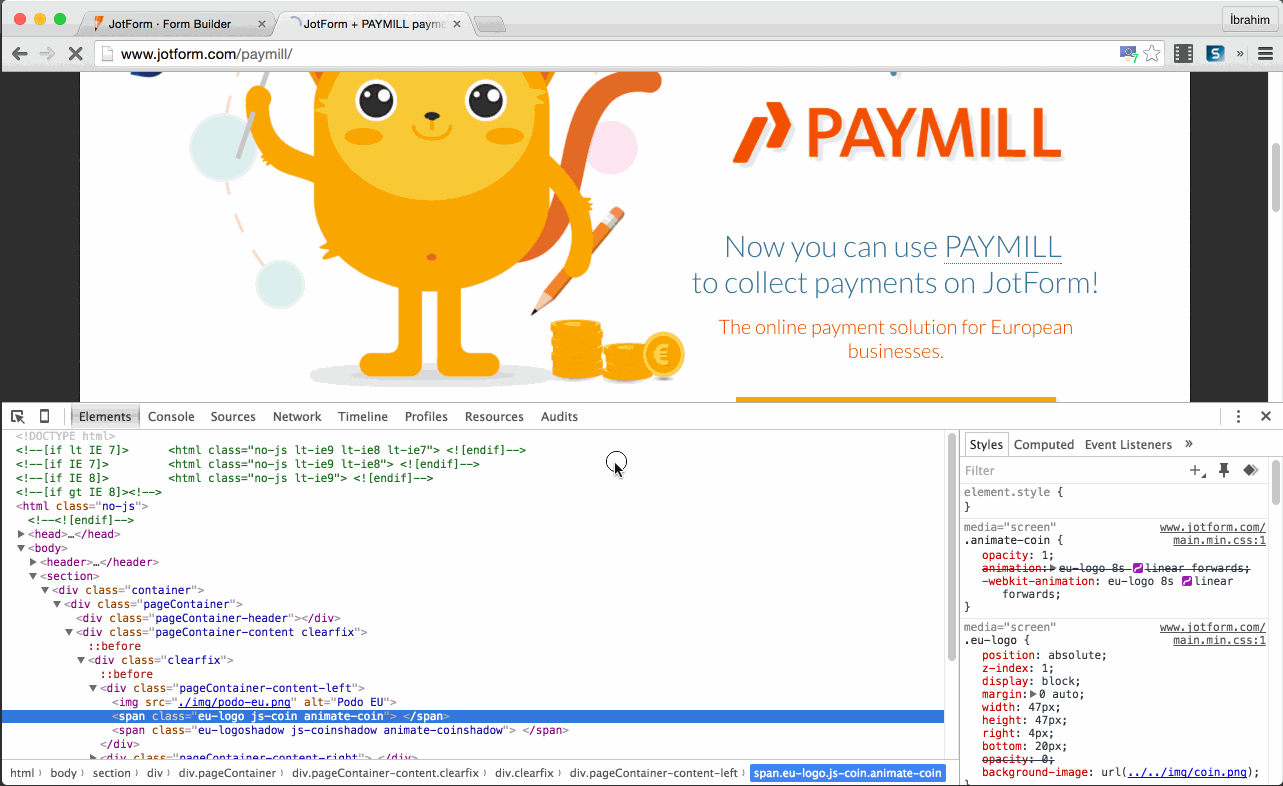Click the browser Back arrow

[20, 54]
